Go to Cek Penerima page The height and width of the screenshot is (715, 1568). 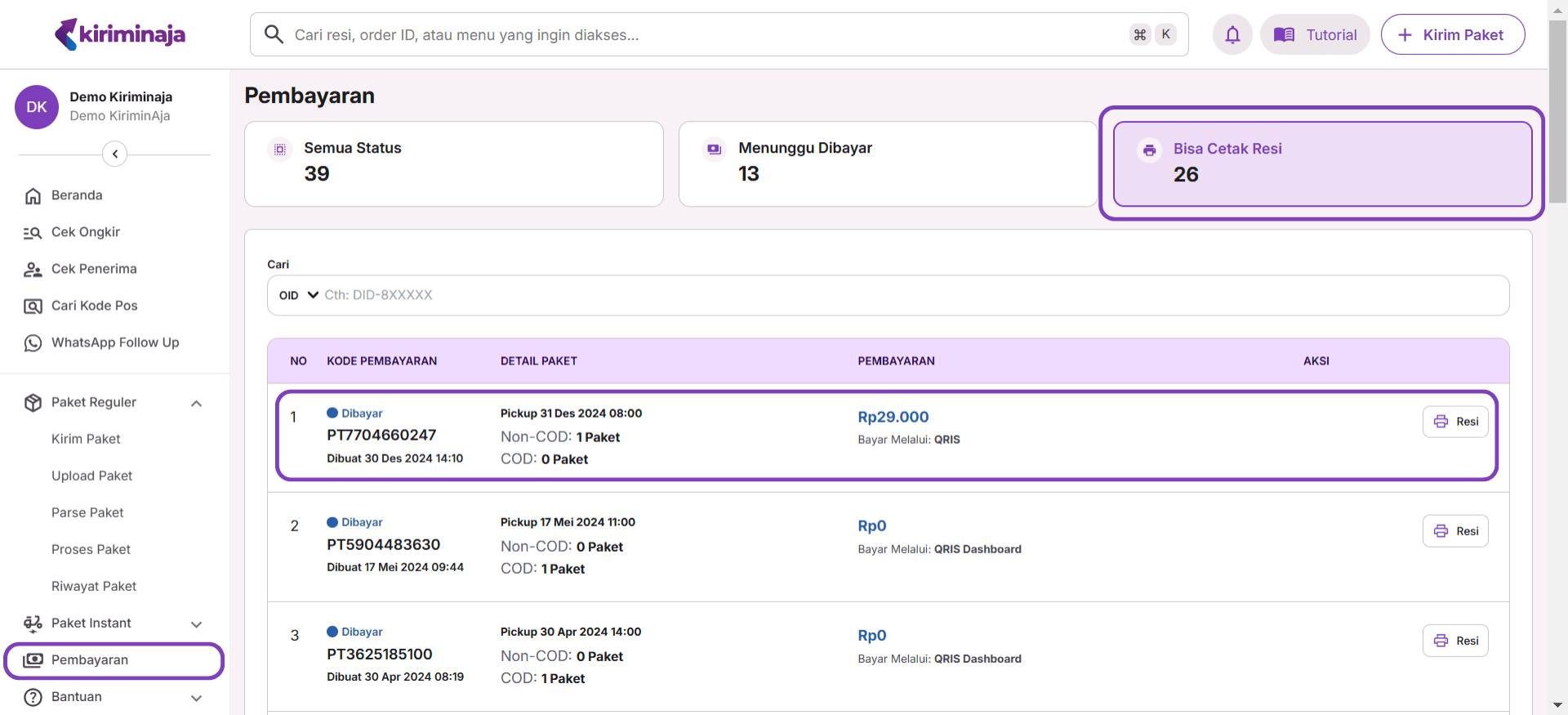[93, 269]
